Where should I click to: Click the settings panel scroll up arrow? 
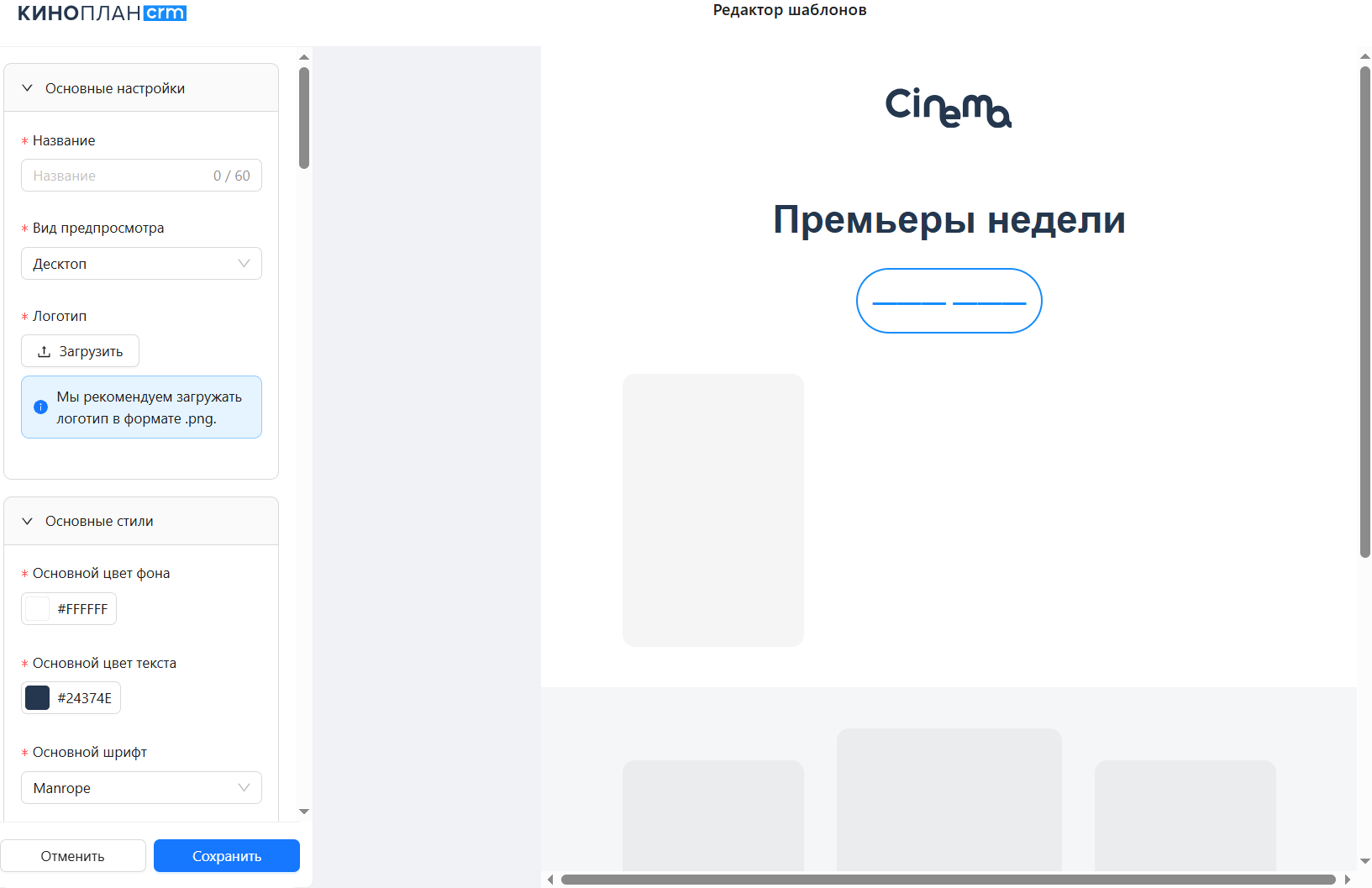pos(304,57)
